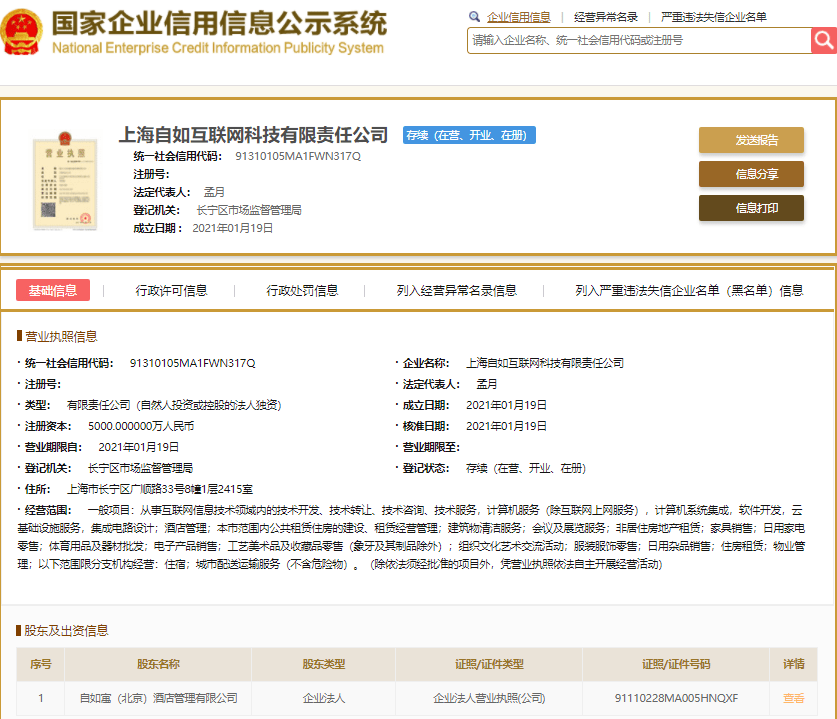Click shareholder name 自如寓（北京）酒店管理有限公司
The width and height of the screenshot is (837, 719).
(x=159, y=698)
